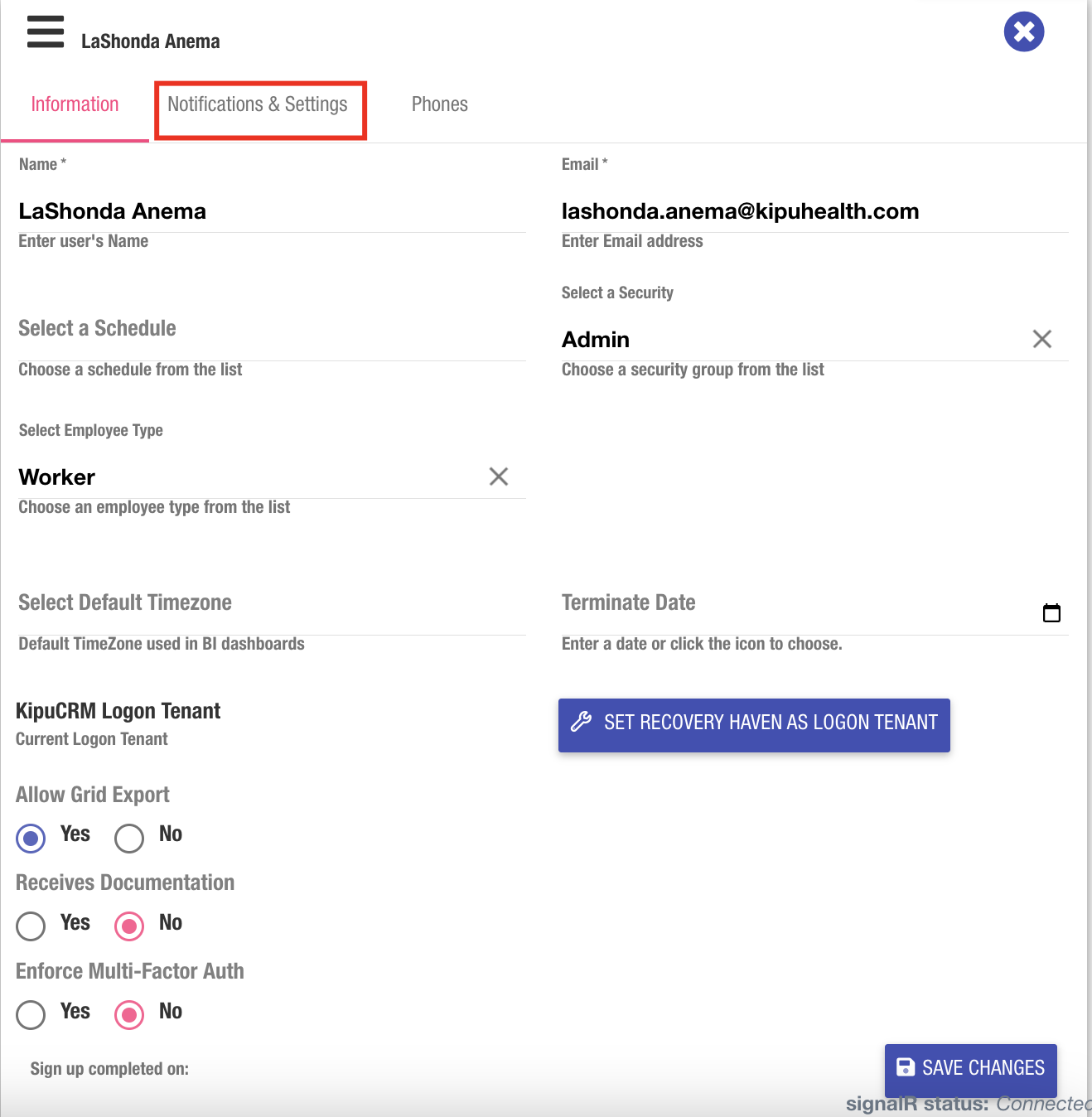
Task: Open the hamburger menu icon
Action: (45, 31)
